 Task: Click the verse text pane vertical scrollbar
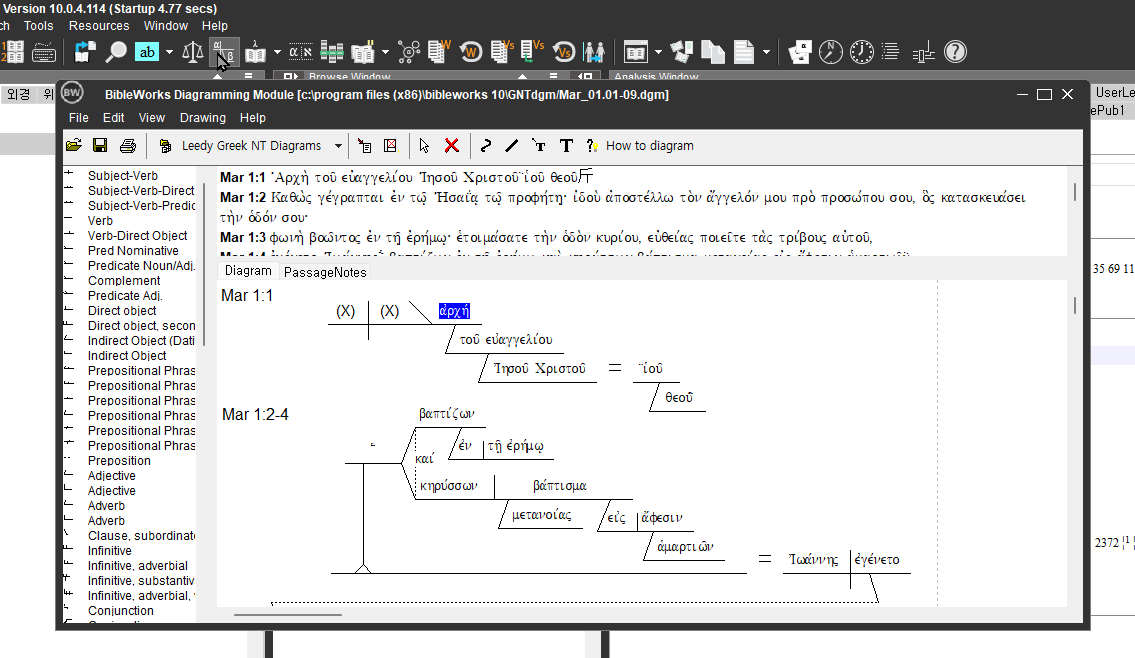coord(1074,192)
